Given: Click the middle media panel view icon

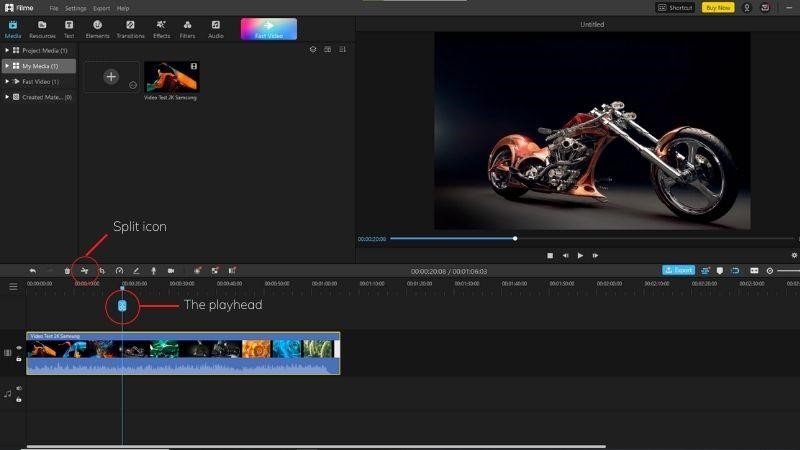Looking at the screenshot, I should click(328, 49).
